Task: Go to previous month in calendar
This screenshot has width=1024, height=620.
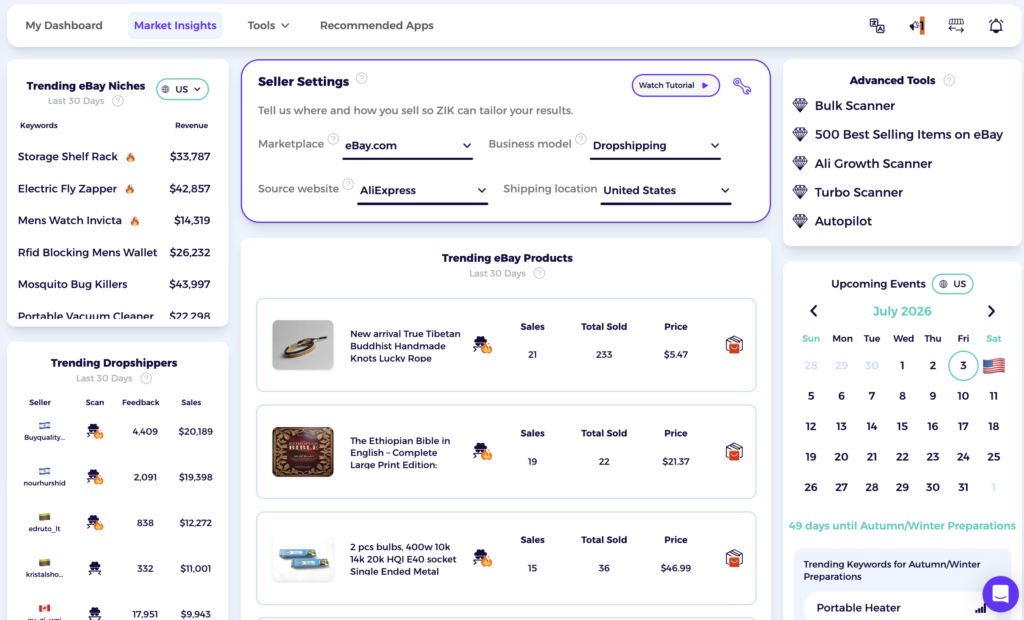Action: pos(814,311)
